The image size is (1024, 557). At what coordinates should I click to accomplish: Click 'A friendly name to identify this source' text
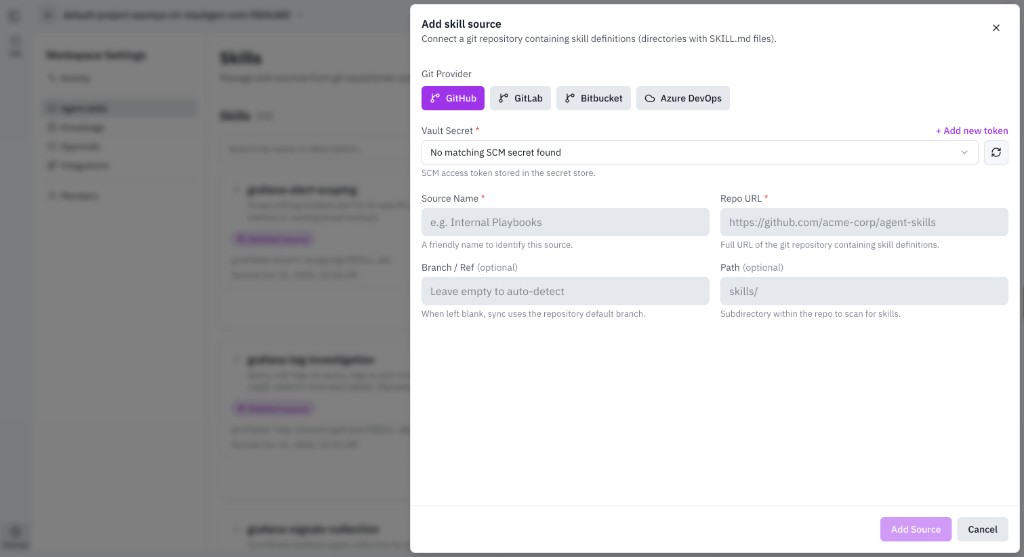pyautogui.click(x=497, y=245)
